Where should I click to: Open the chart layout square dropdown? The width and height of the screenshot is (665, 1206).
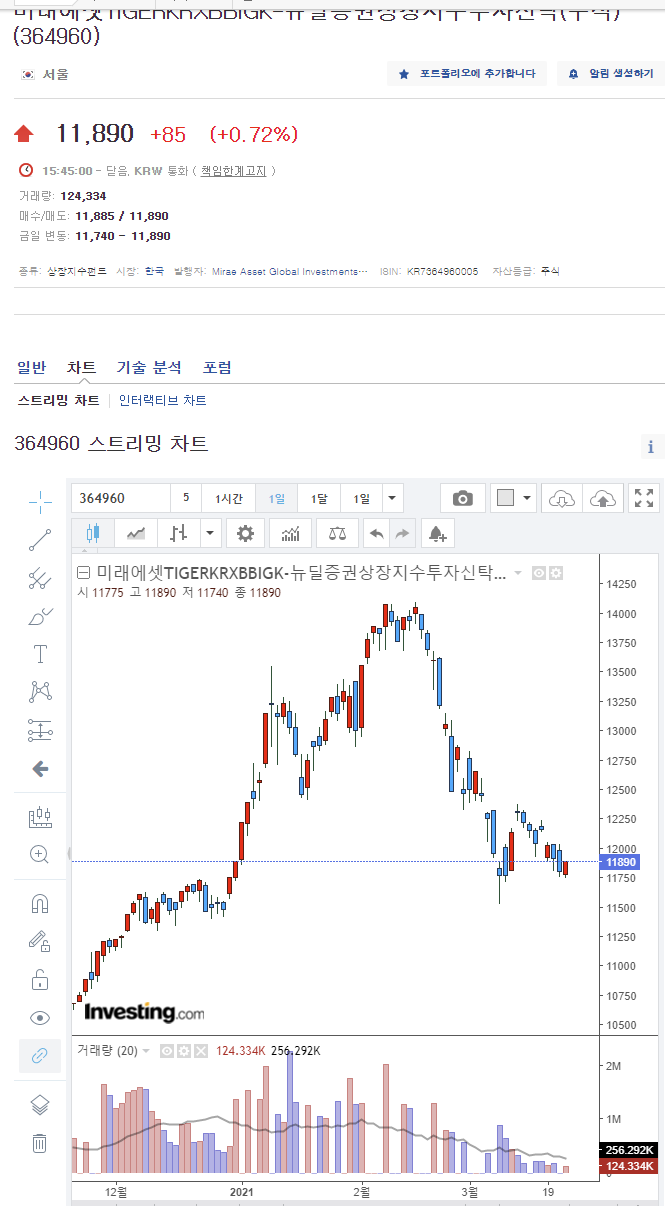point(516,498)
